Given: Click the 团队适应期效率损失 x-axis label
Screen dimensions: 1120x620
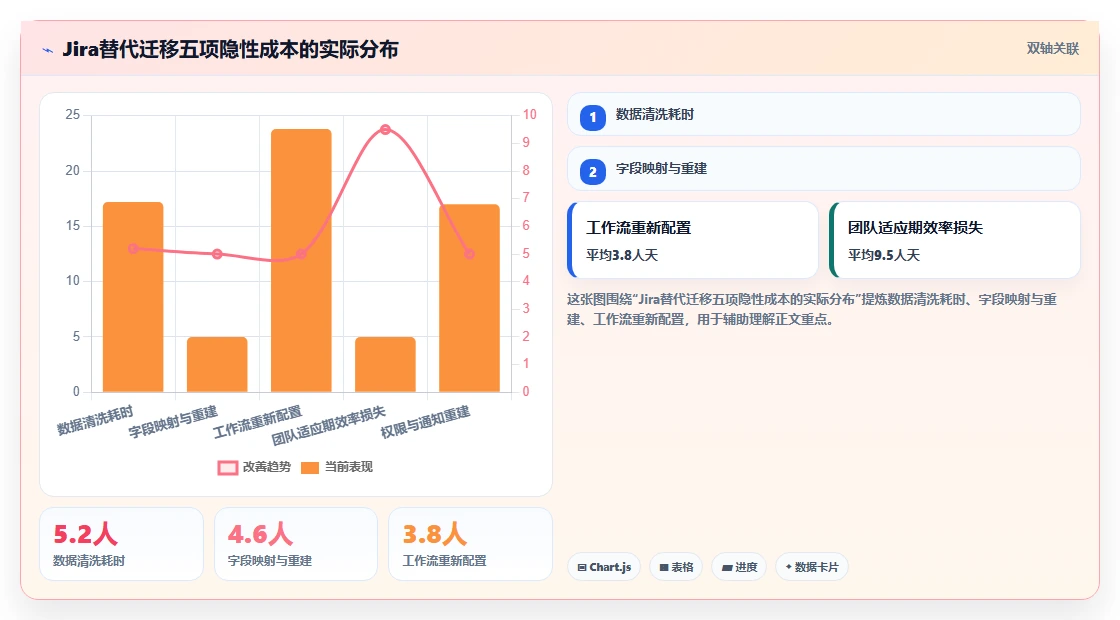Looking at the screenshot, I should (x=329, y=426).
